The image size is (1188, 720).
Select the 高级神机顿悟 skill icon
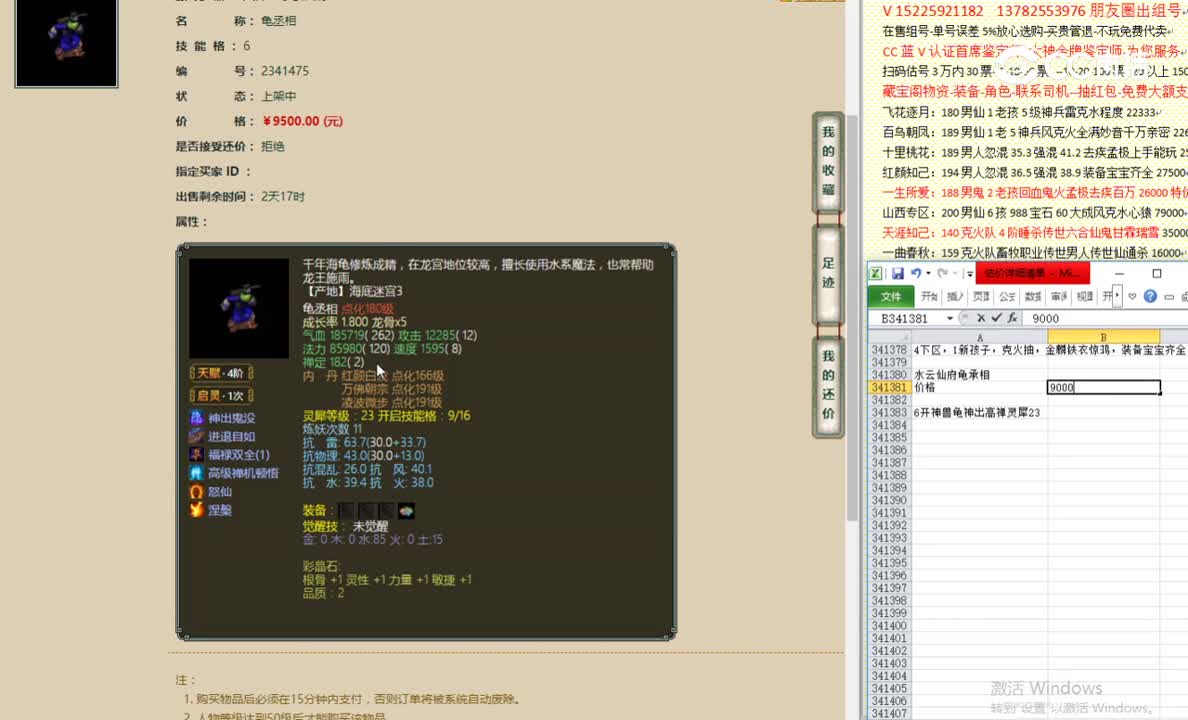(x=195, y=473)
